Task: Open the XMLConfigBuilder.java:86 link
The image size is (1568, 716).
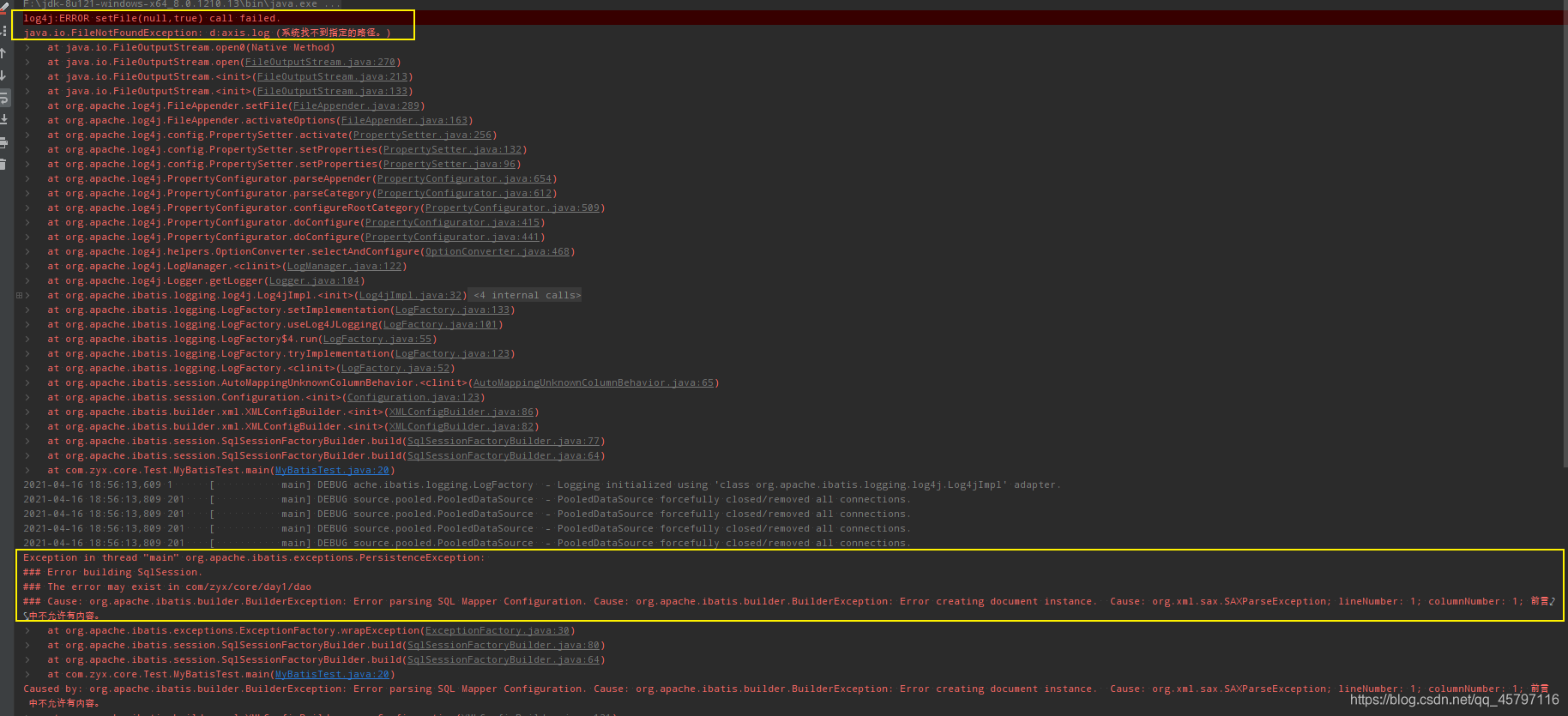Action: point(461,412)
